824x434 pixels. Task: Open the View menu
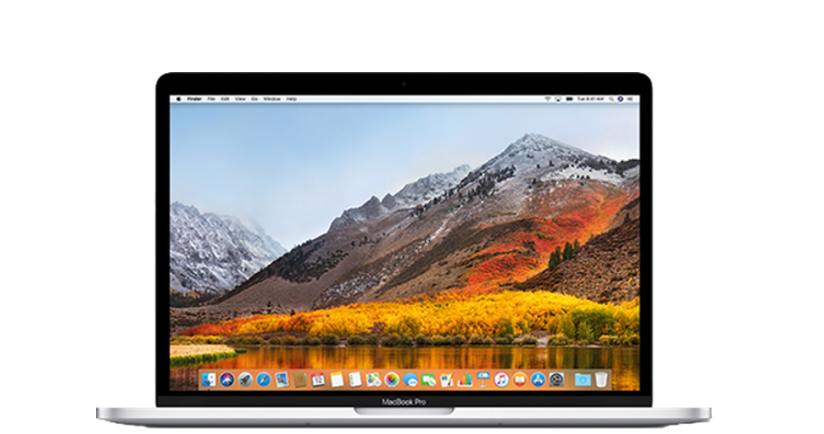pyautogui.click(x=240, y=99)
